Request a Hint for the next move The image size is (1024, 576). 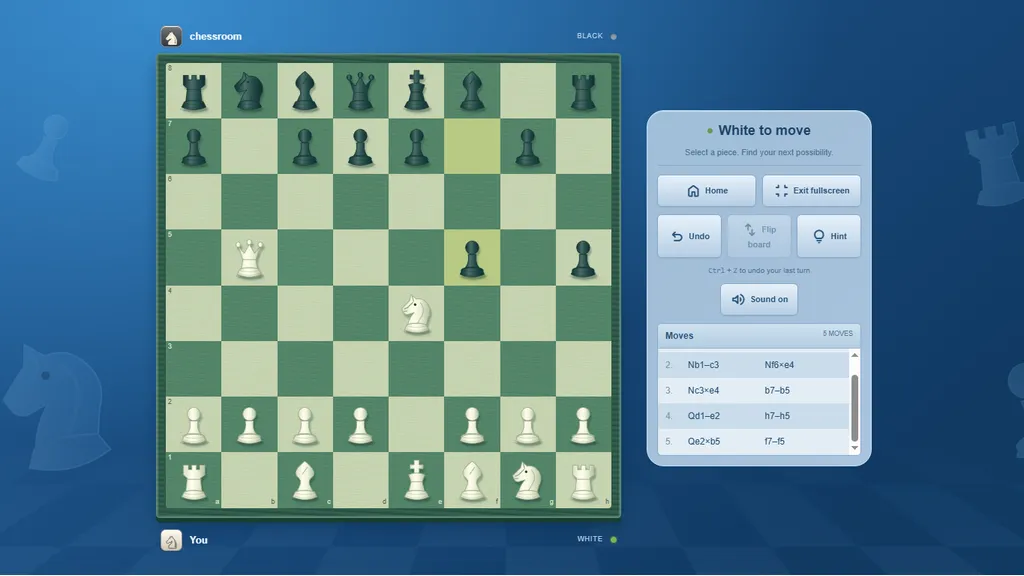[829, 236]
